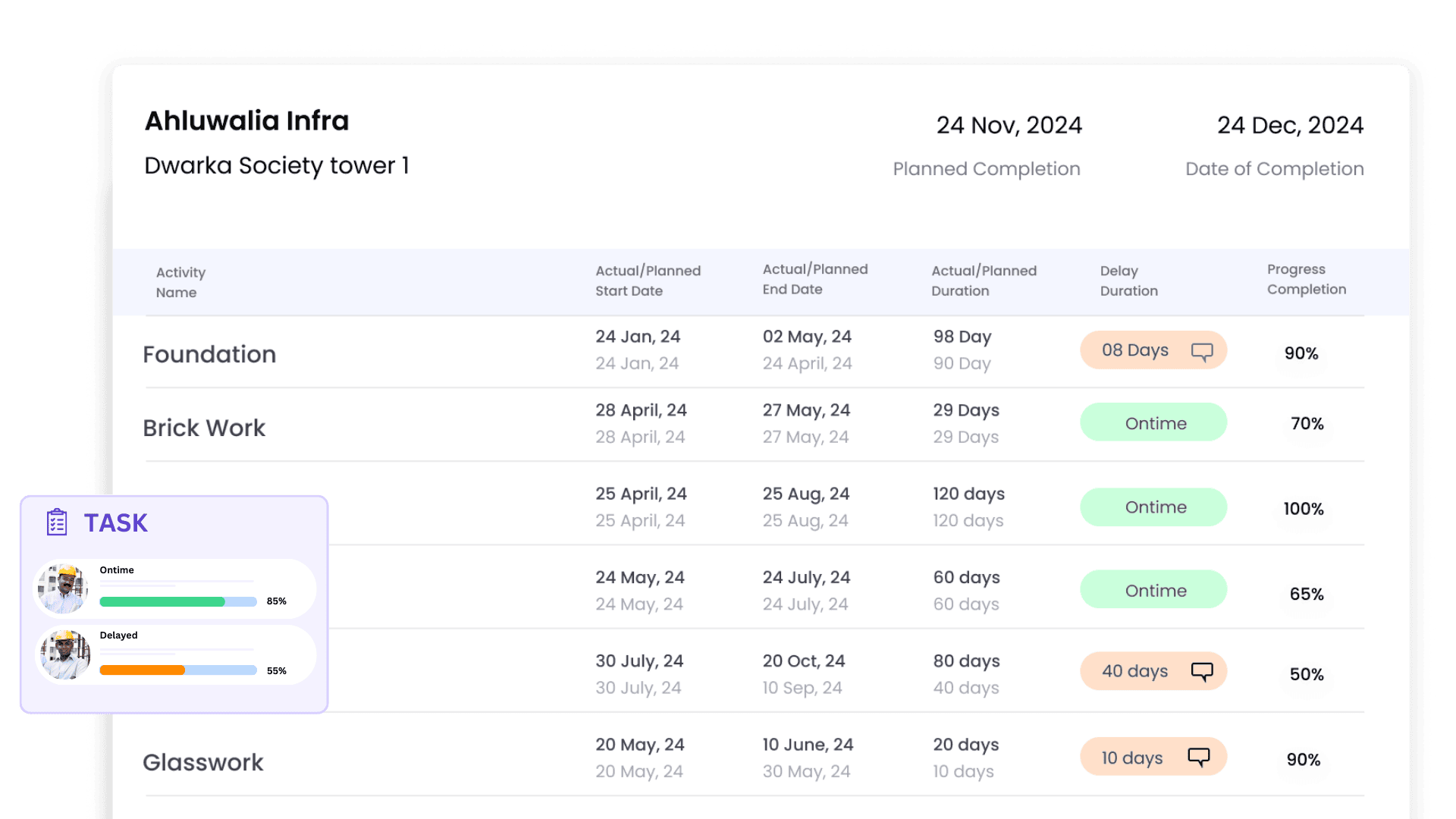Click the Progress Completion column header
1456x819 pixels.
[x=1306, y=279]
